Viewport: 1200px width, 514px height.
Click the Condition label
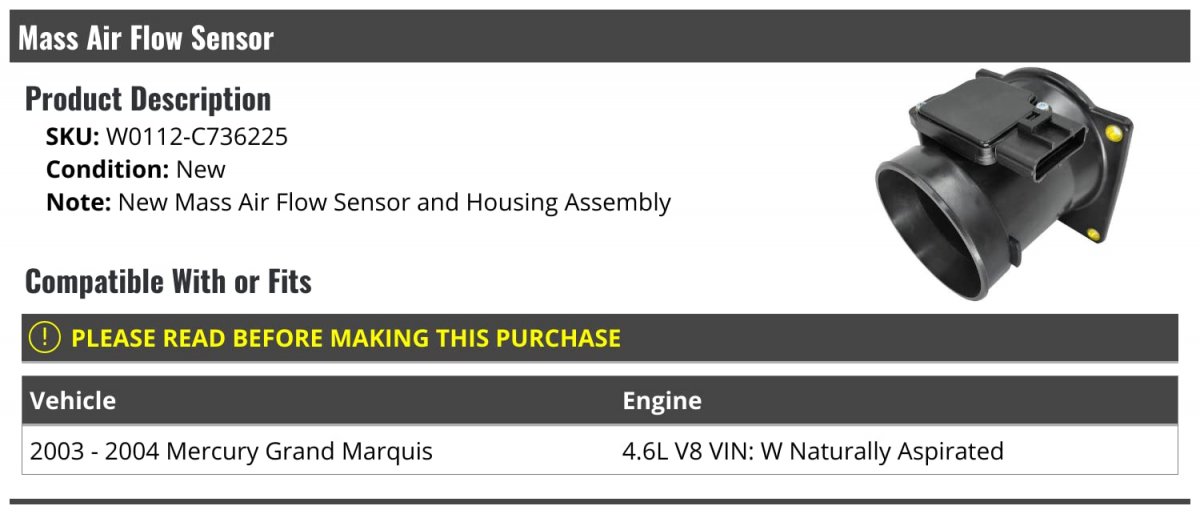click(108, 169)
